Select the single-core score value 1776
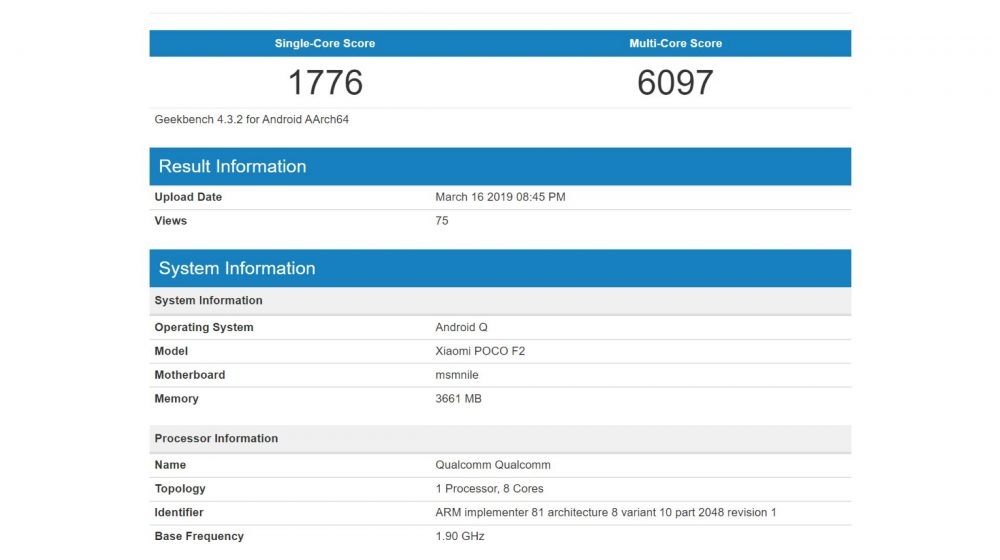1000x560 pixels. tap(325, 82)
